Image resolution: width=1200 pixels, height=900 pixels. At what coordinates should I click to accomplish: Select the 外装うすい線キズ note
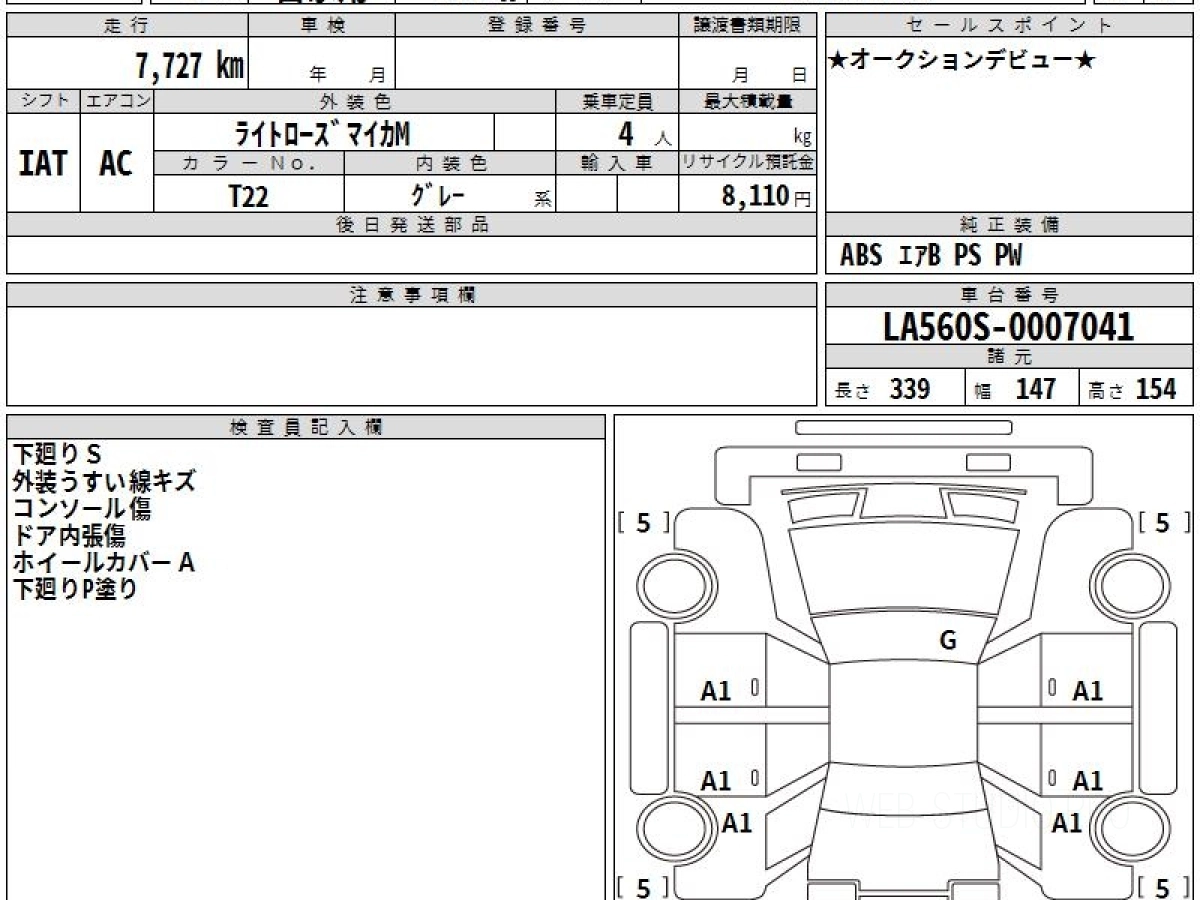click(104, 482)
